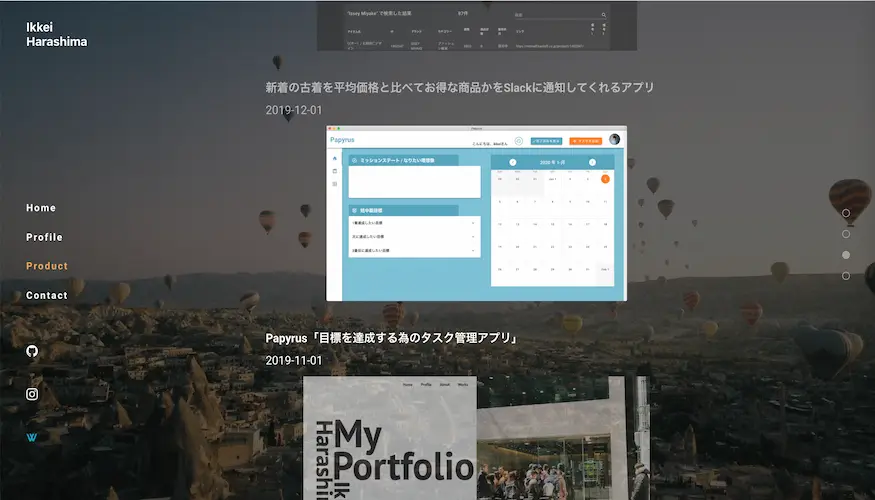Click the 2019-12-01 date text

(294, 110)
